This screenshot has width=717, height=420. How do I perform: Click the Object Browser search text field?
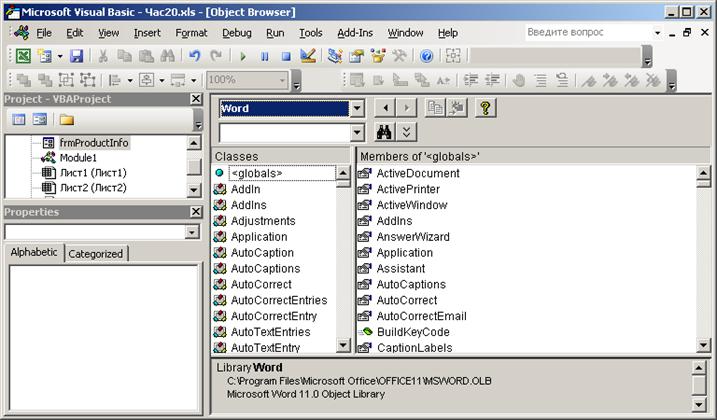[284, 133]
